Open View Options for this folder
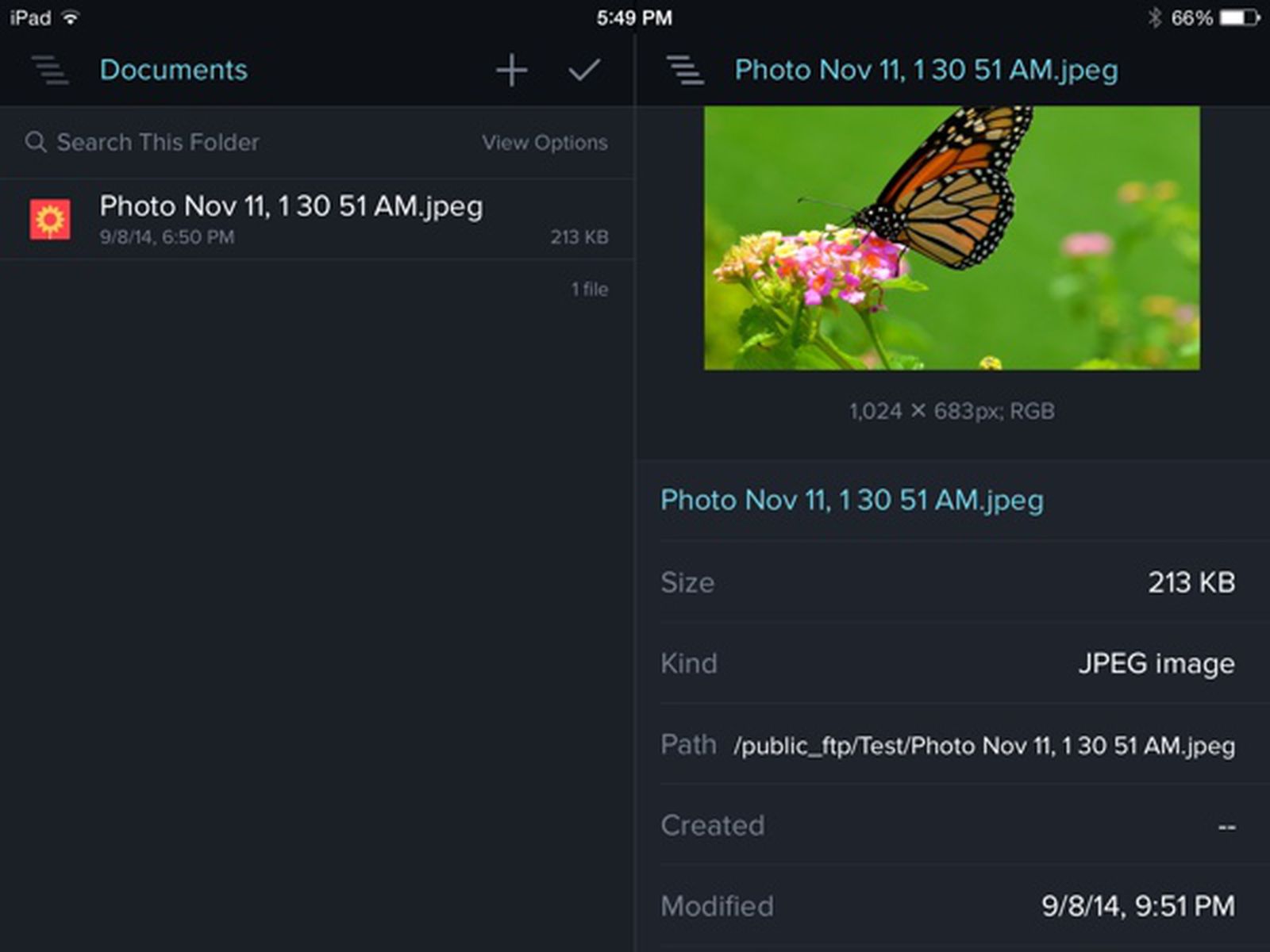Viewport: 1270px width, 952px height. (545, 143)
